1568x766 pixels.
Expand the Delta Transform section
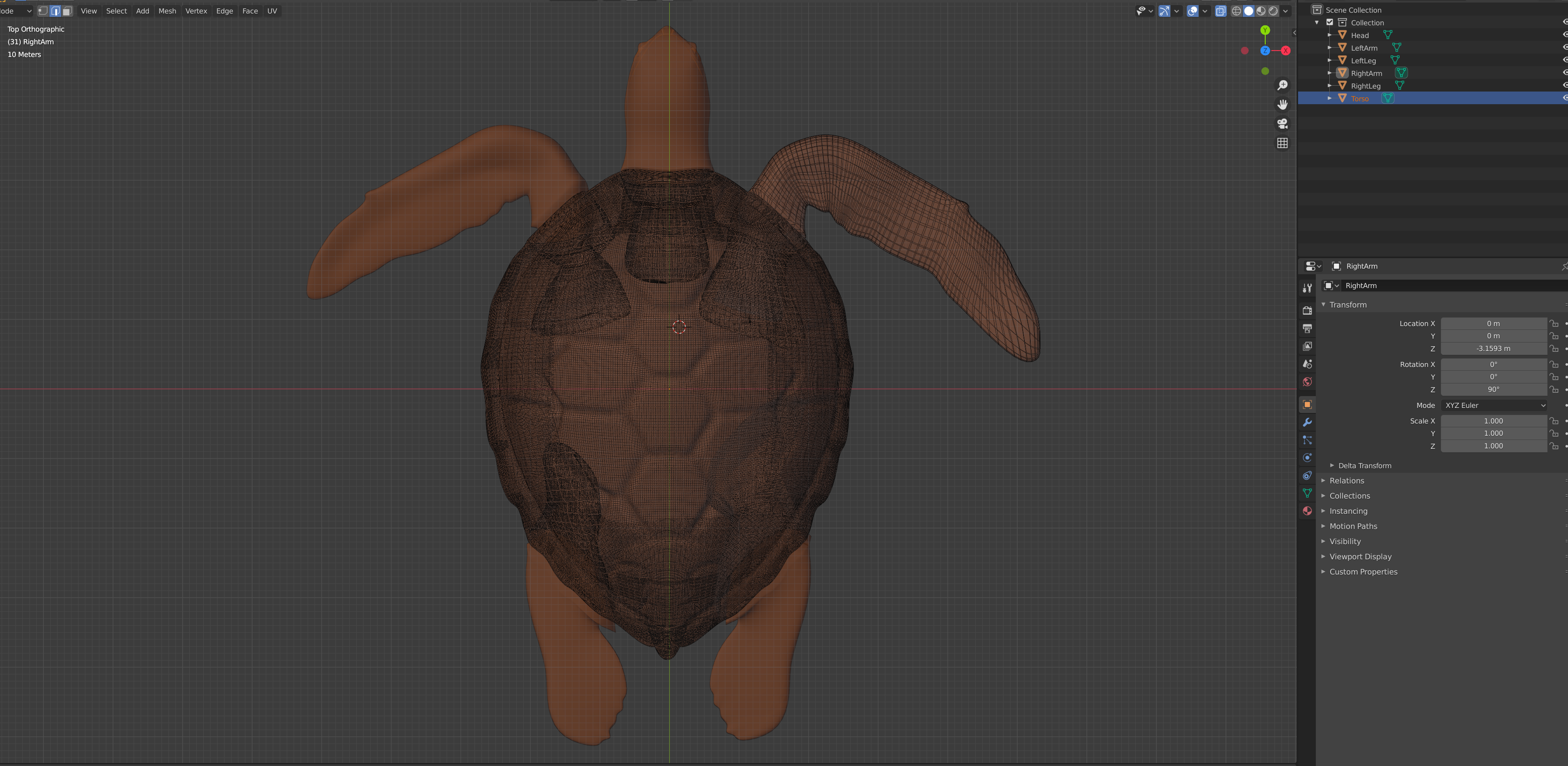pos(1364,466)
